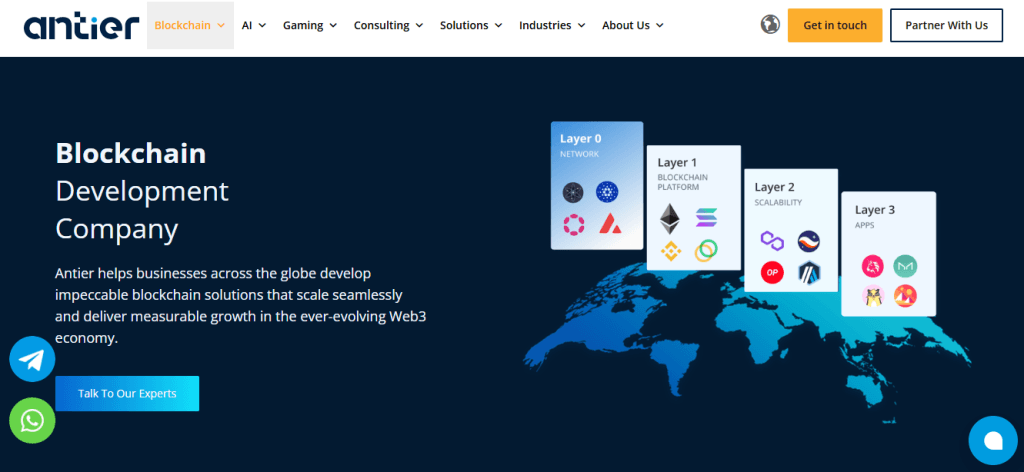The image size is (1024, 472).
Task: Click the Solana logo in Layer 1
Action: point(707,217)
